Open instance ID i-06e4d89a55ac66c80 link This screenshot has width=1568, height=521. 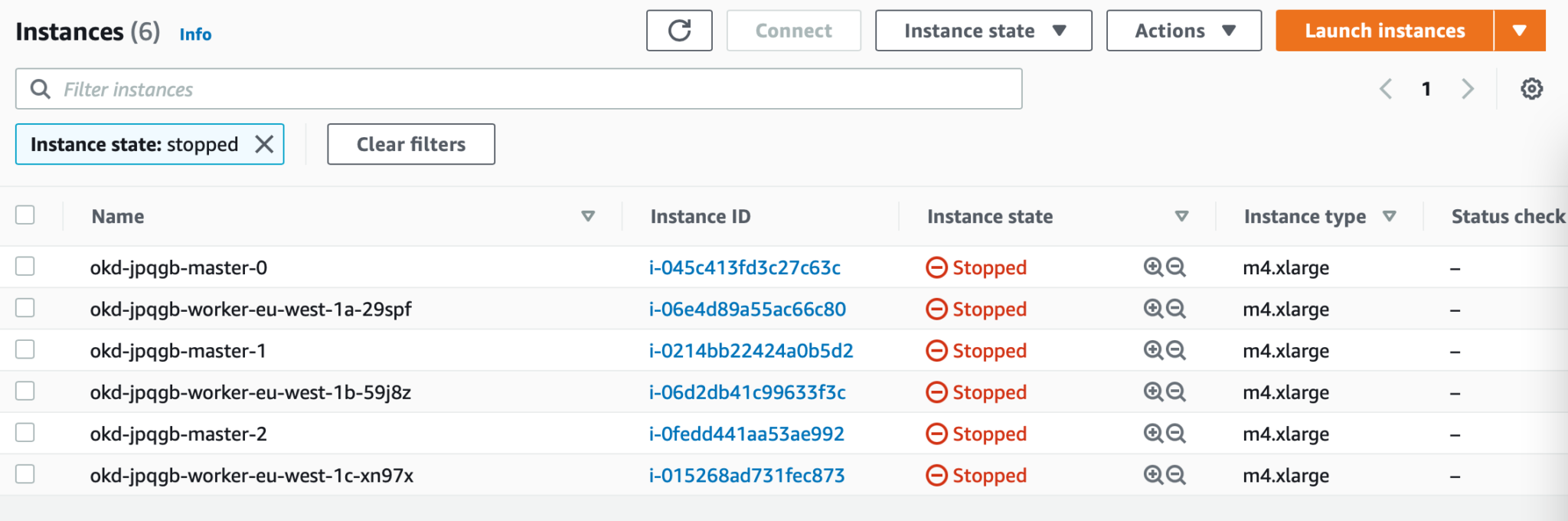pyautogui.click(x=747, y=310)
